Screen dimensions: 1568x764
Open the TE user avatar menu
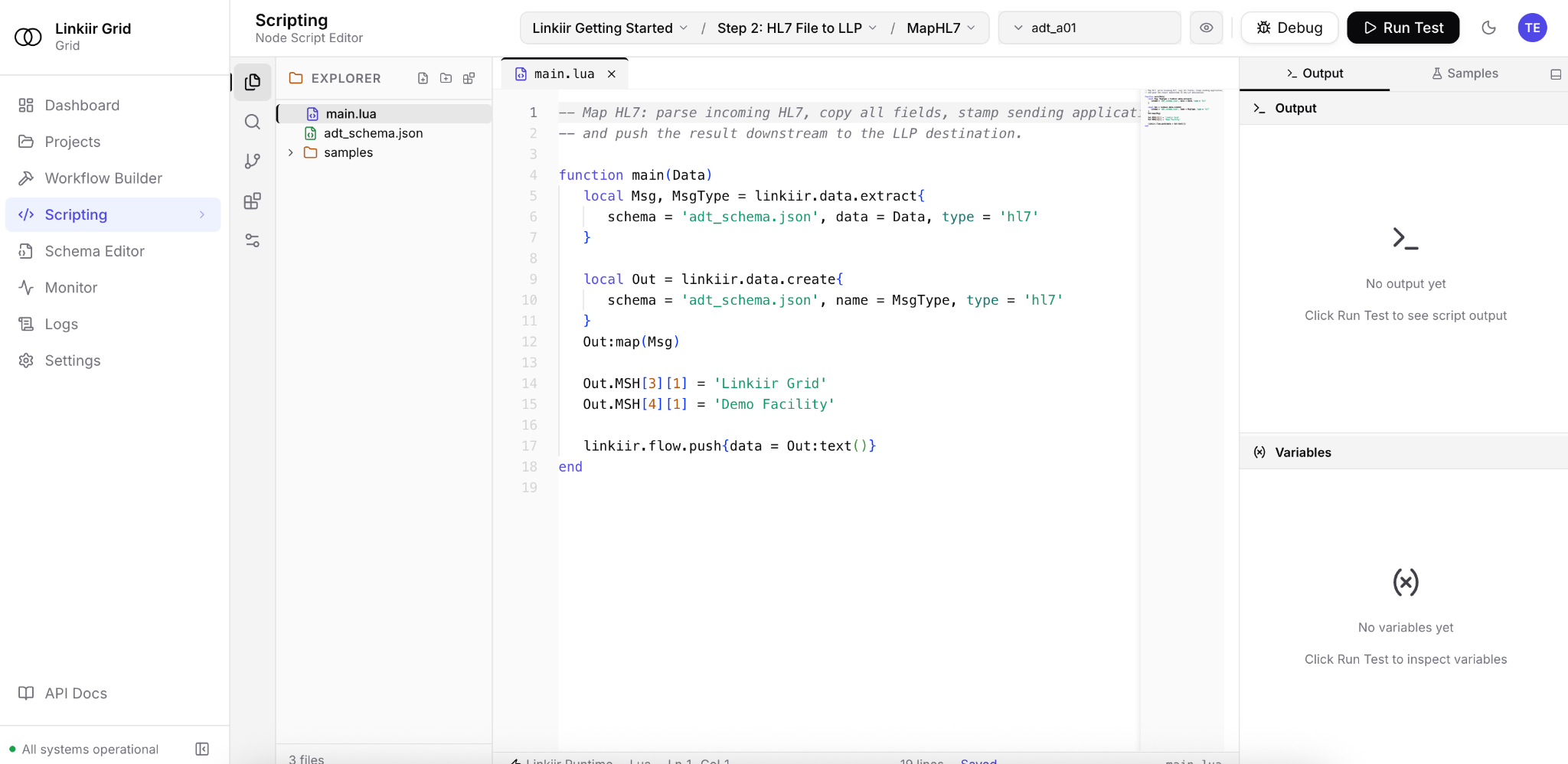click(x=1532, y=28)
